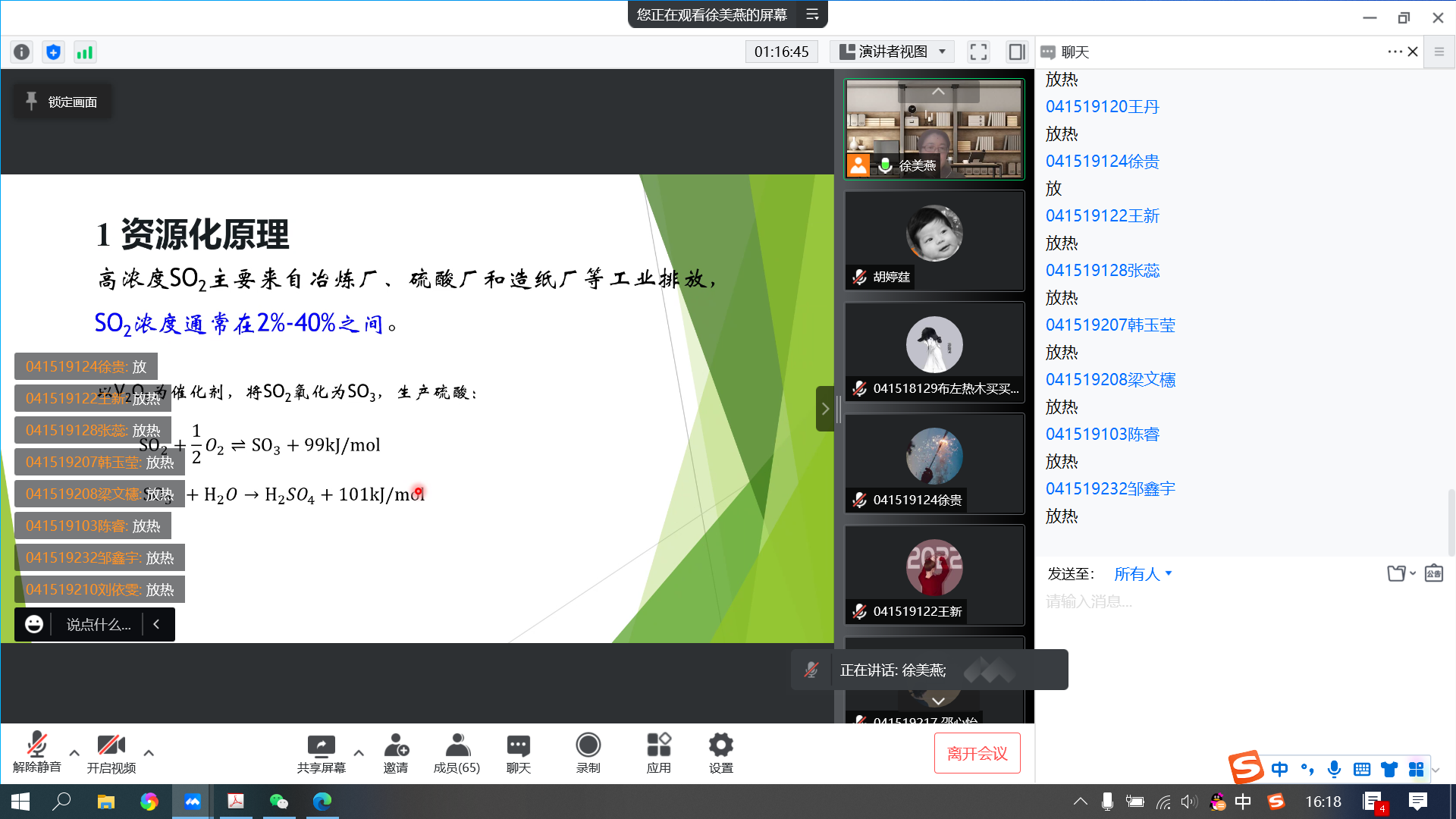Viewport: 1456px width, 819px height.
Task: Enter full screen mode
Action: coord(978,52)
